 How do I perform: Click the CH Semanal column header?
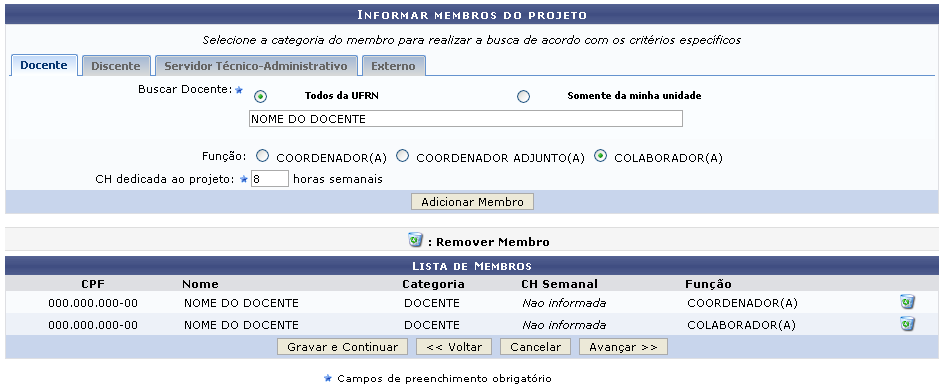point(559,284)
